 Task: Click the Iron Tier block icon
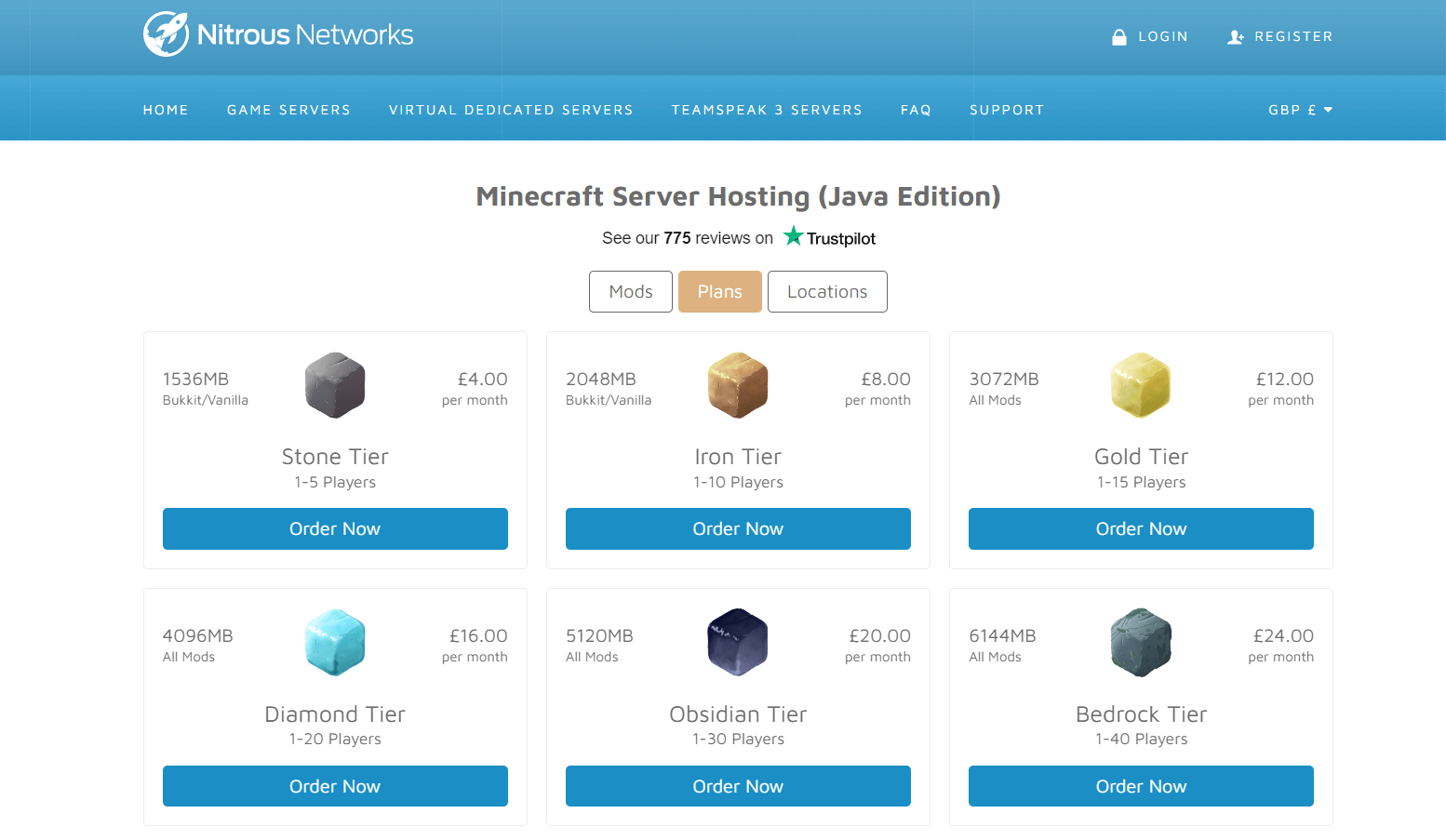click(738, 385)
